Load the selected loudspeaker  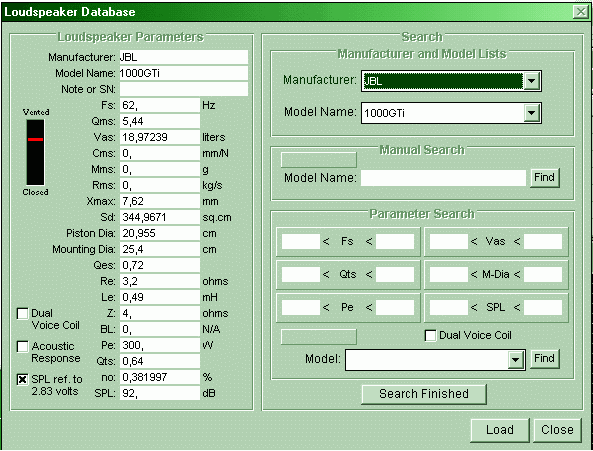500,430
